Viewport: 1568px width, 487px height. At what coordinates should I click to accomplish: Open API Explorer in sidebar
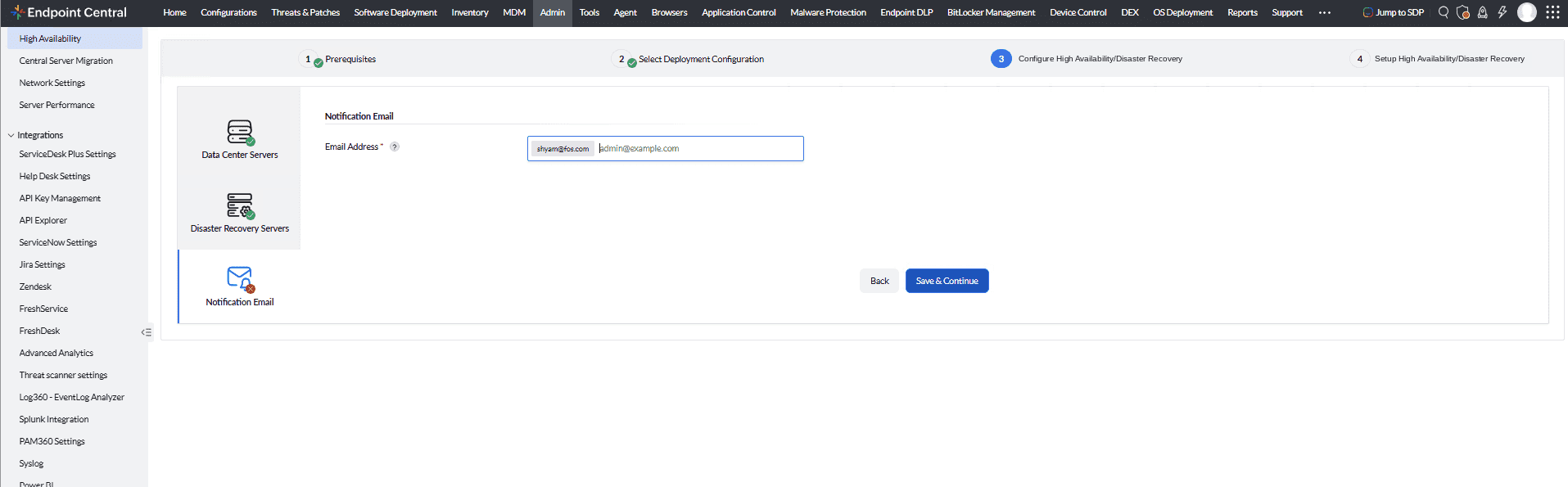point(43,220)
